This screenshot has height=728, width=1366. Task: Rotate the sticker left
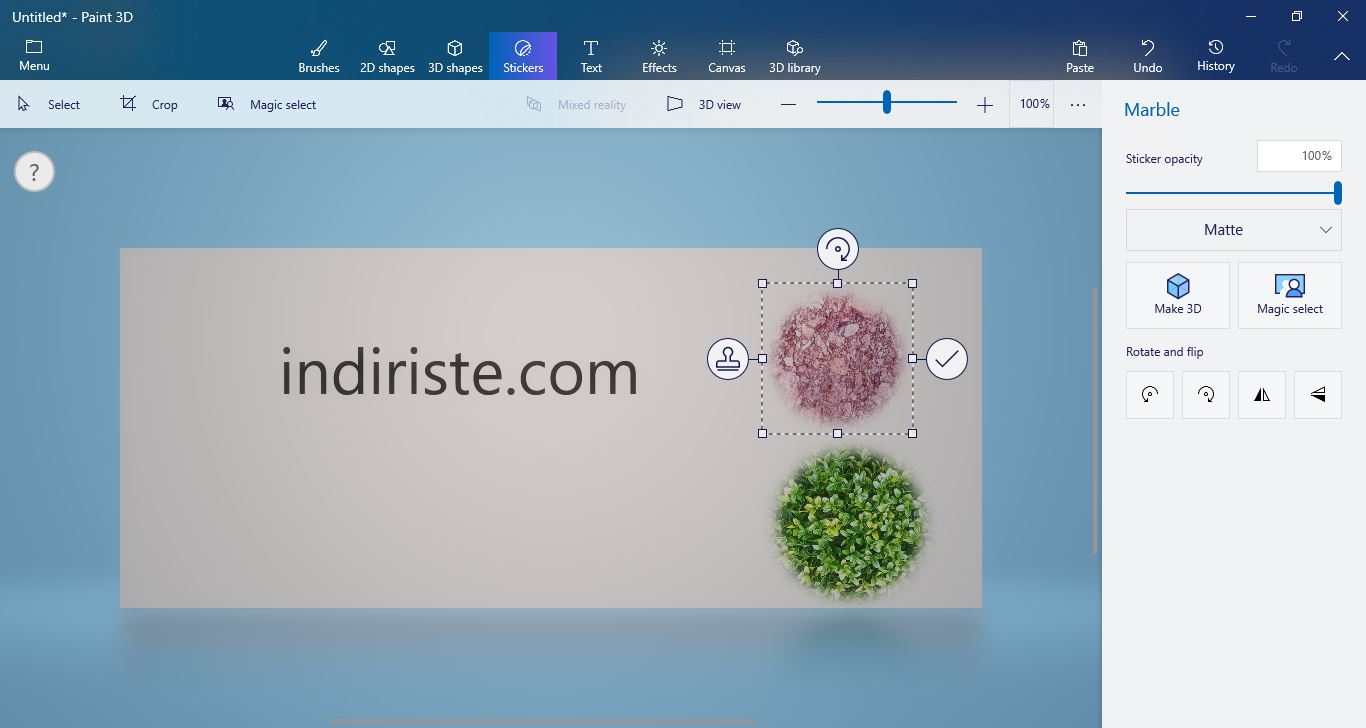coord(1150,395)
